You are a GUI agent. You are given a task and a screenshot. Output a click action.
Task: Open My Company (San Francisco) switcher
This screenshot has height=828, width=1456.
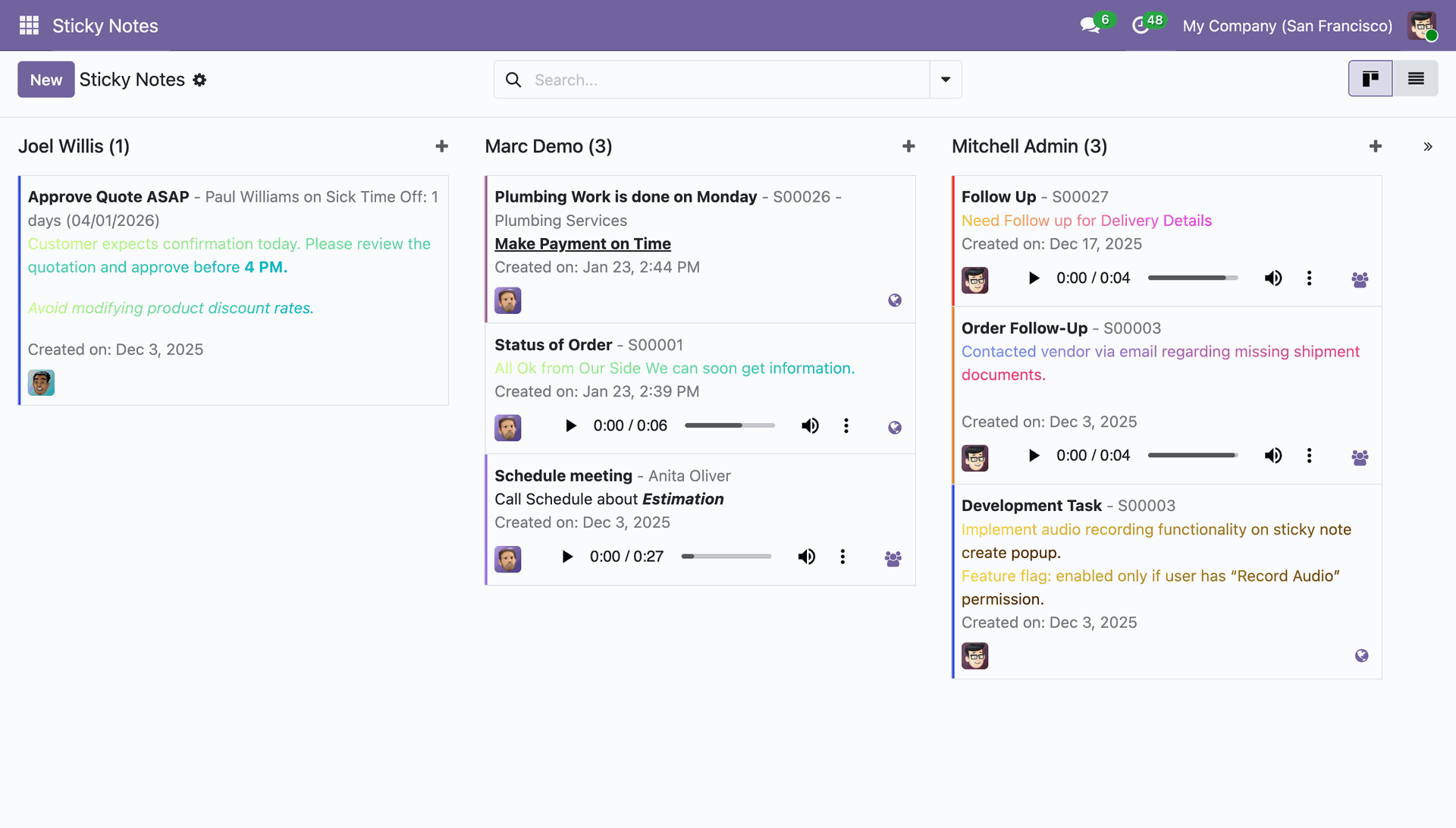[x=1287, y=26]
